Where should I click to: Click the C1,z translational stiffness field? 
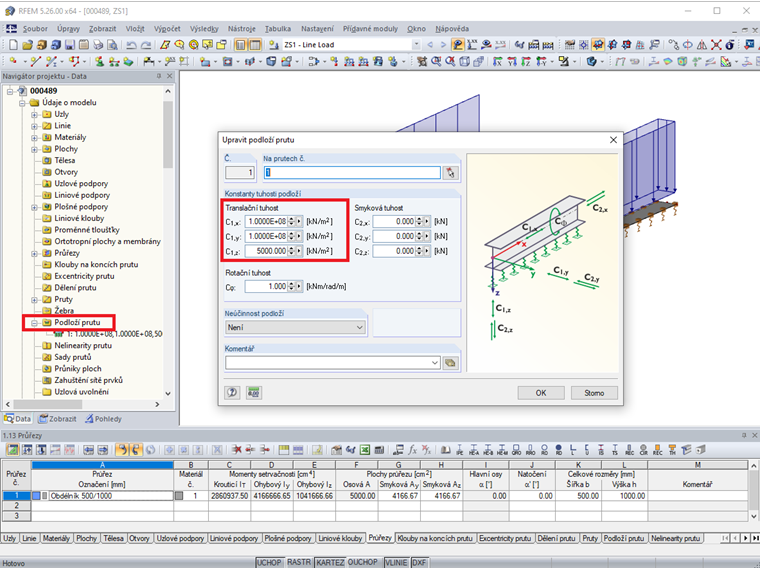click(266, 251)
